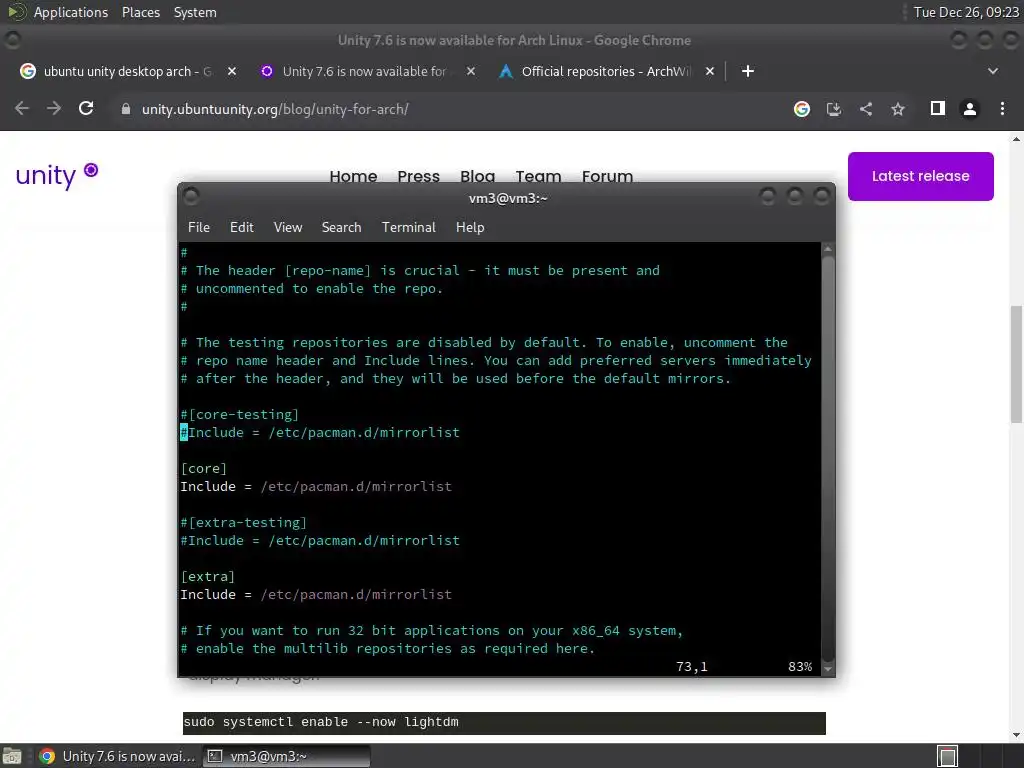Screen dimensions: 1024x768
Task: Close the ubuntu unity desktop arch tab
Action: (232, 71)
